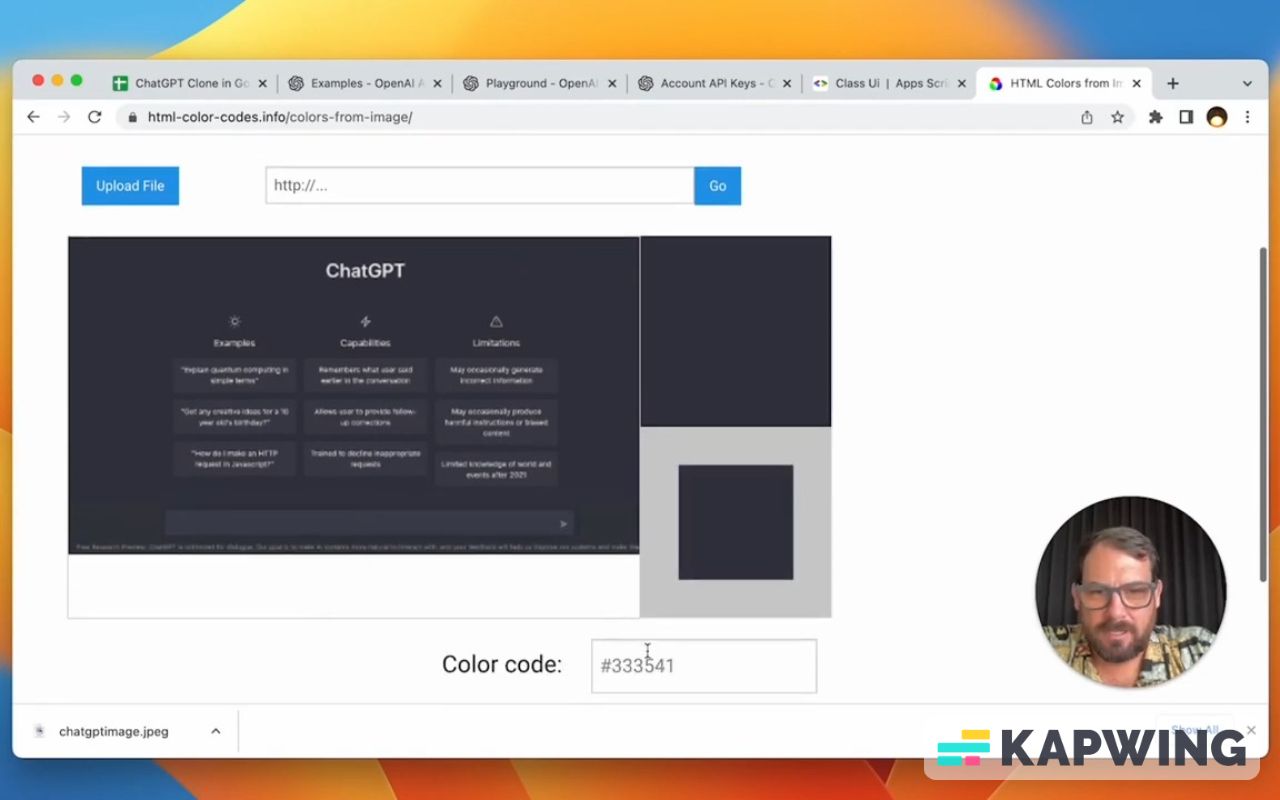This screenshot has width=1280, height=800.
Task: Open the Chrome profile avatar
Action: [1217, 117]
